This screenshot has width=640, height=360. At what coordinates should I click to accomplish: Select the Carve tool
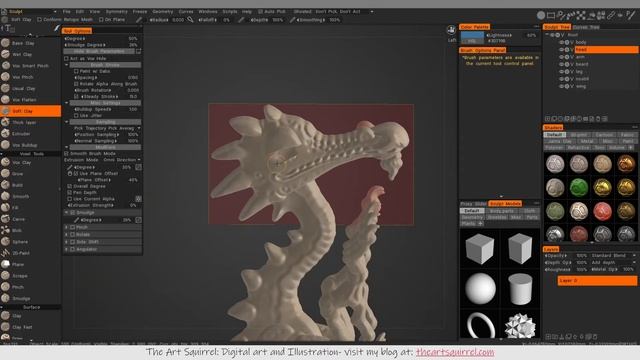point(31,219)
